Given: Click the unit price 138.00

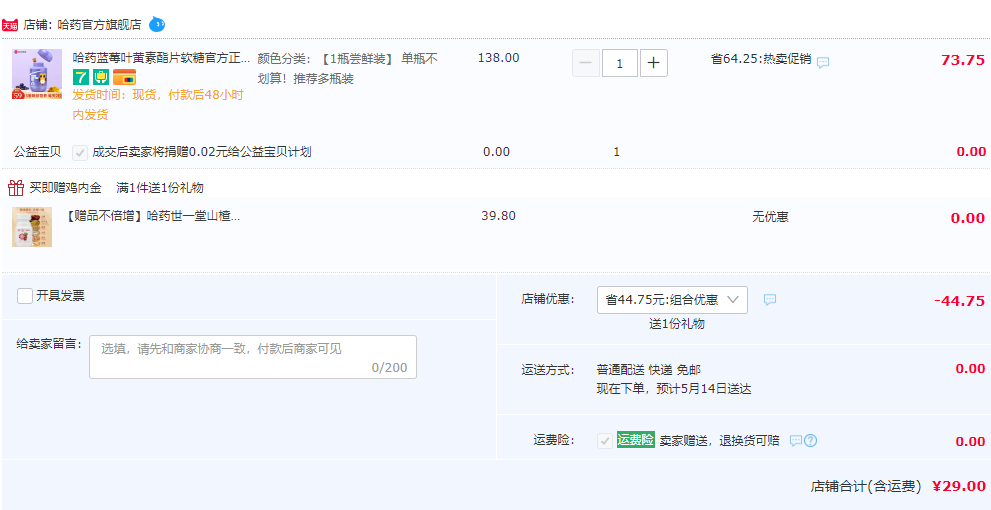Looking at the screenshot, I should (x=499, y=58).
